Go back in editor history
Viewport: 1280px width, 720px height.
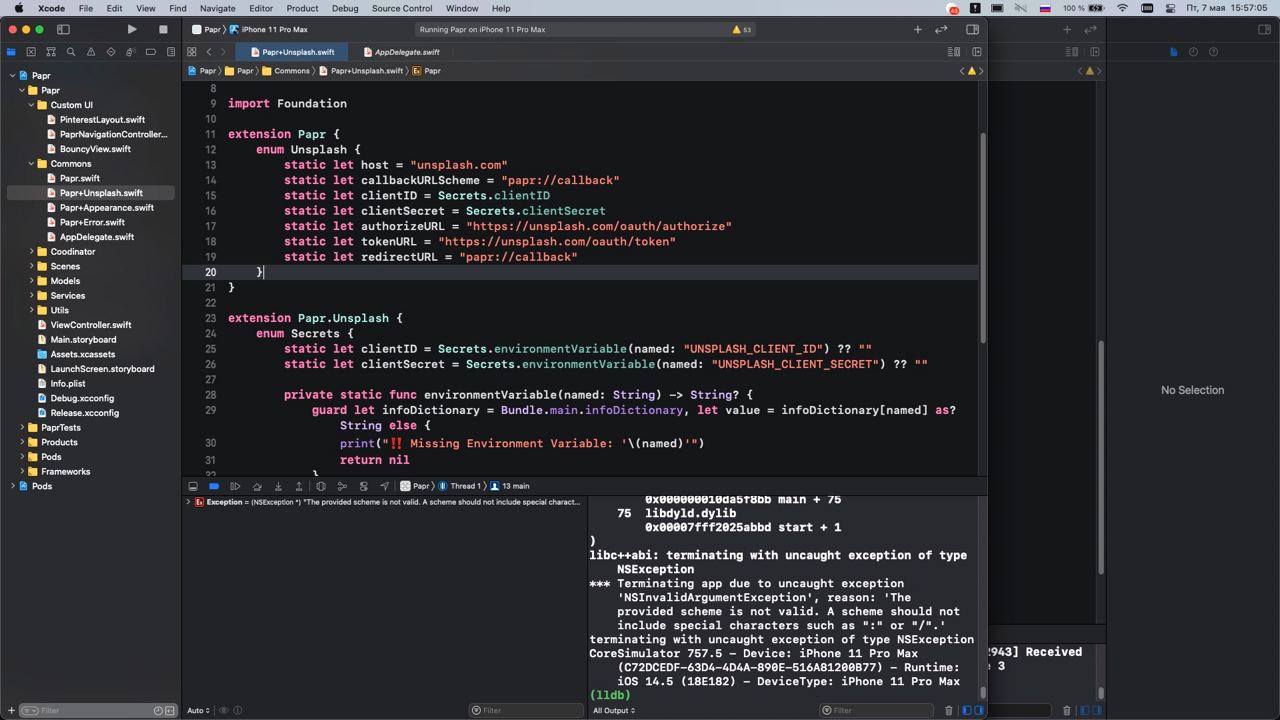click(209, 52)
